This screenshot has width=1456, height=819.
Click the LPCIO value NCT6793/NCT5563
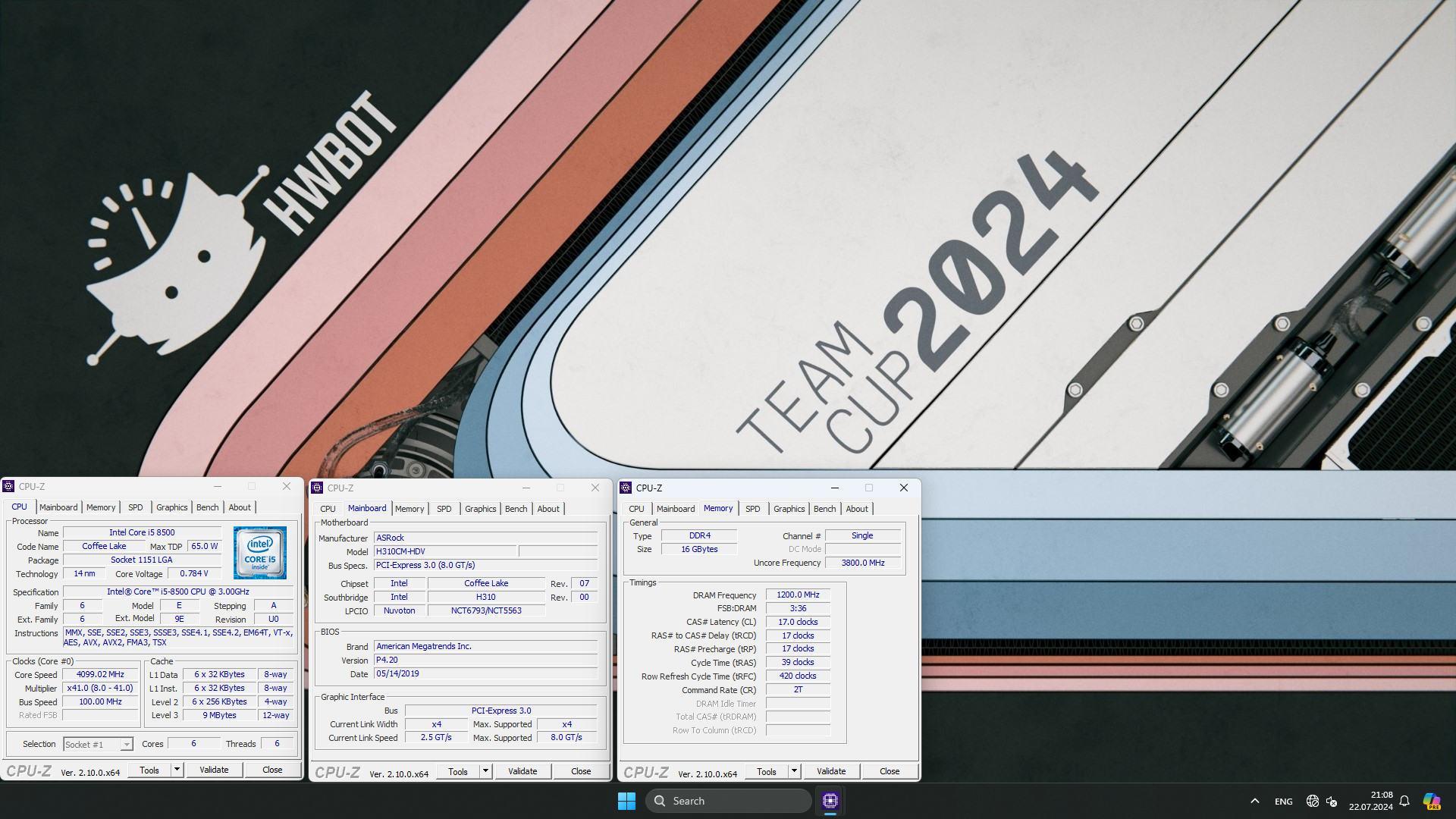(486, 610)
